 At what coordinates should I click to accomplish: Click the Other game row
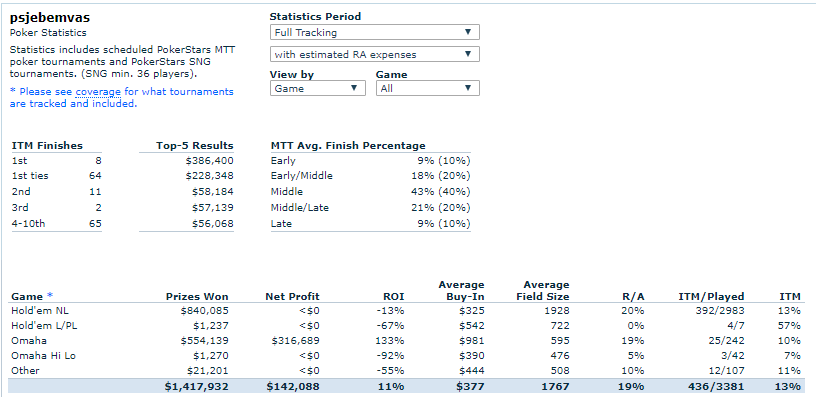pyautogui.click(x=406, y=370)
